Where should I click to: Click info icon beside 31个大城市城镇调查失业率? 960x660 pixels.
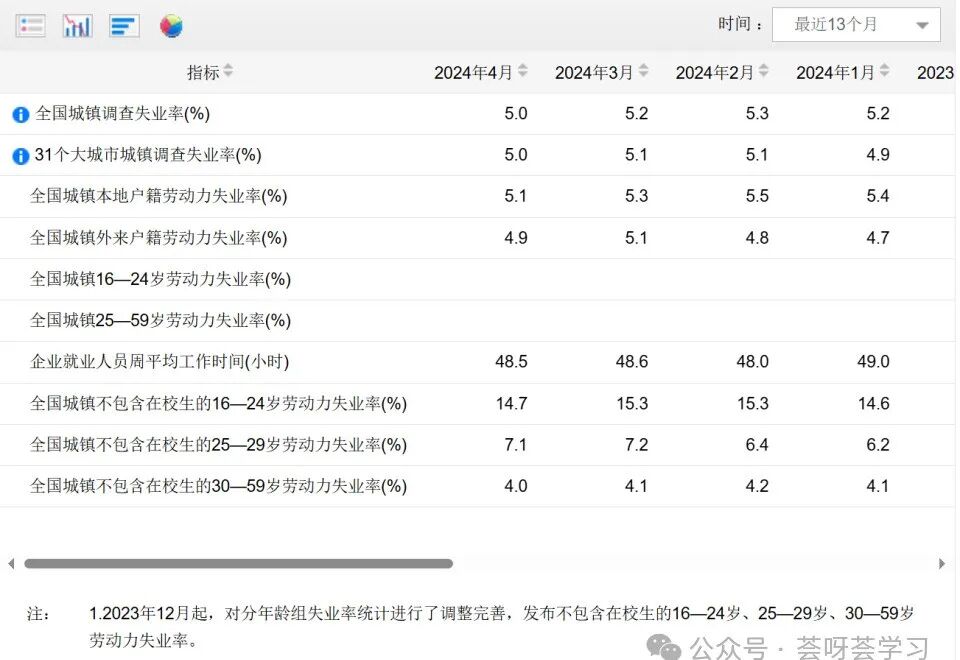click(x=21, y=156)
